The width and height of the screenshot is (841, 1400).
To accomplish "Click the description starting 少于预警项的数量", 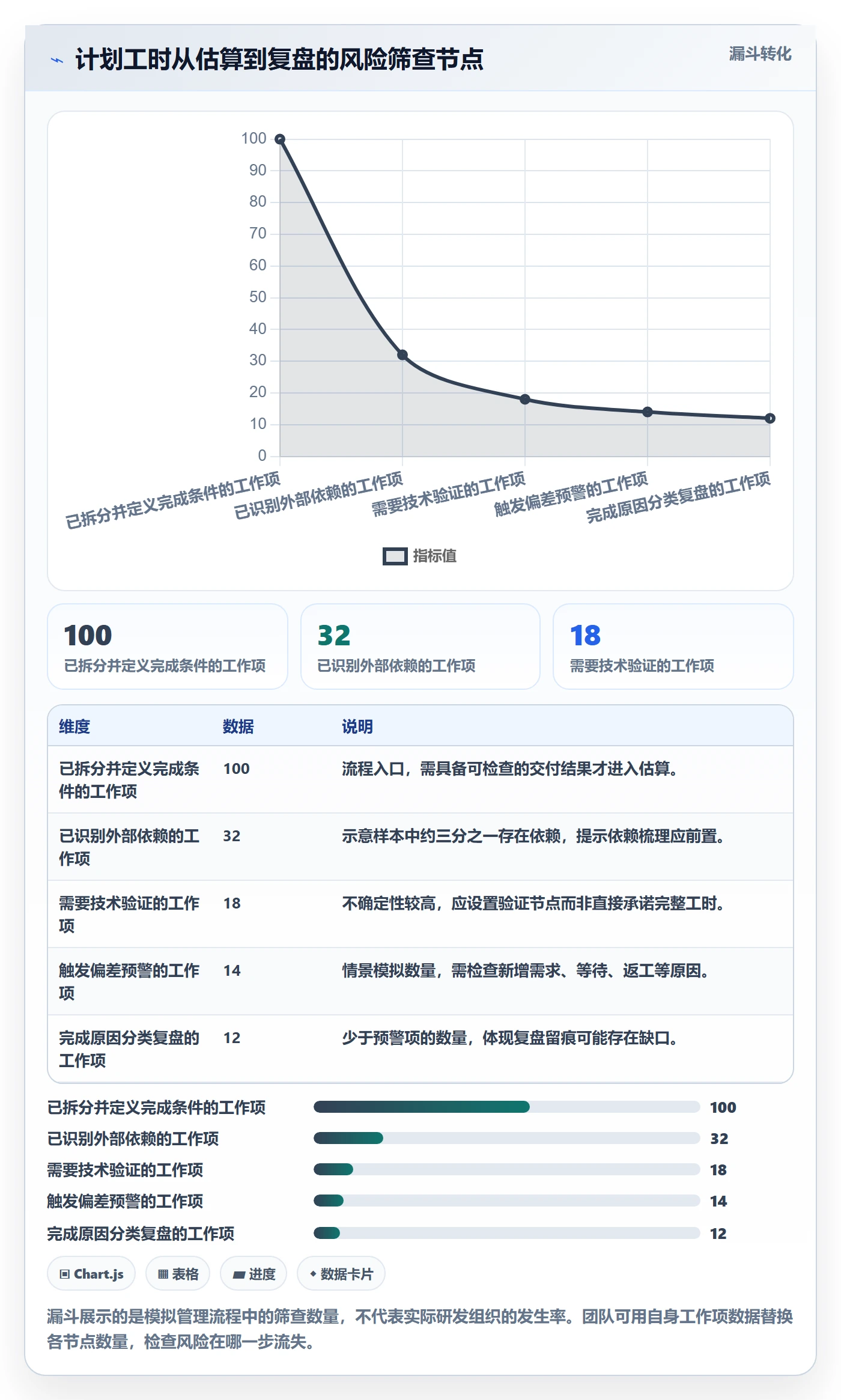I will tap(510, 1038).
